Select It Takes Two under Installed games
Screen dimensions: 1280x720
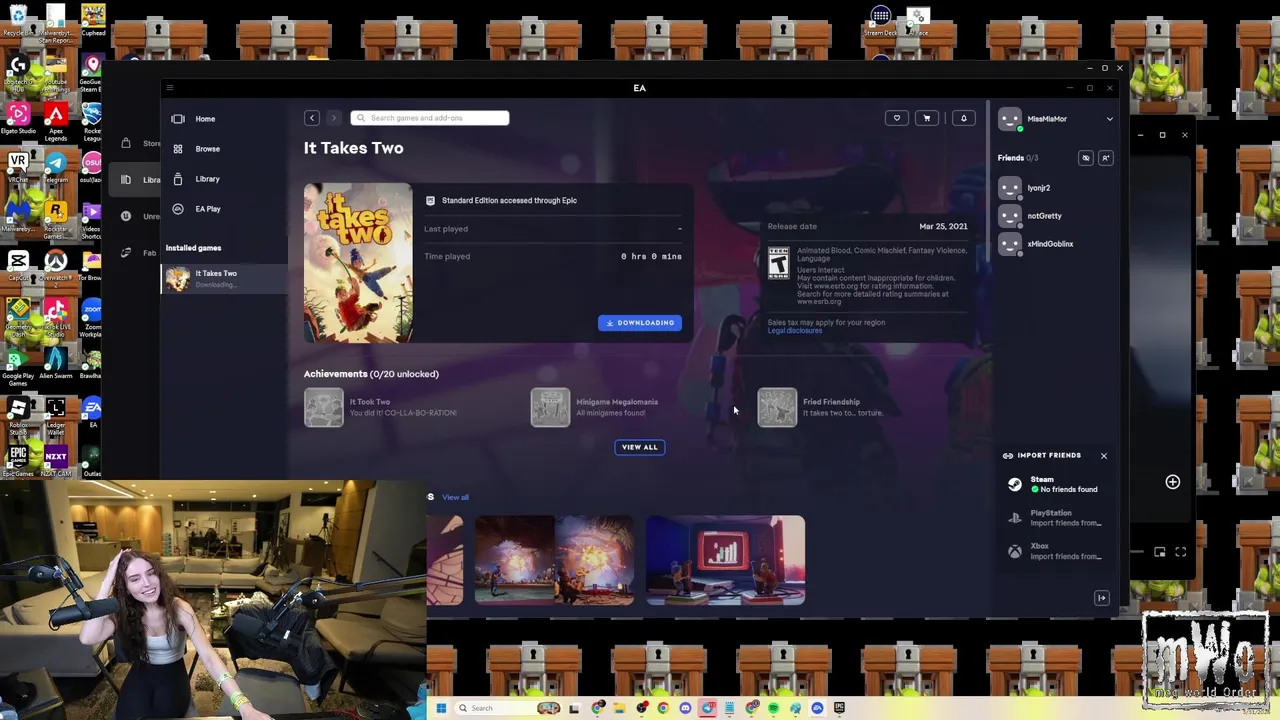click(x=225, y=278)
